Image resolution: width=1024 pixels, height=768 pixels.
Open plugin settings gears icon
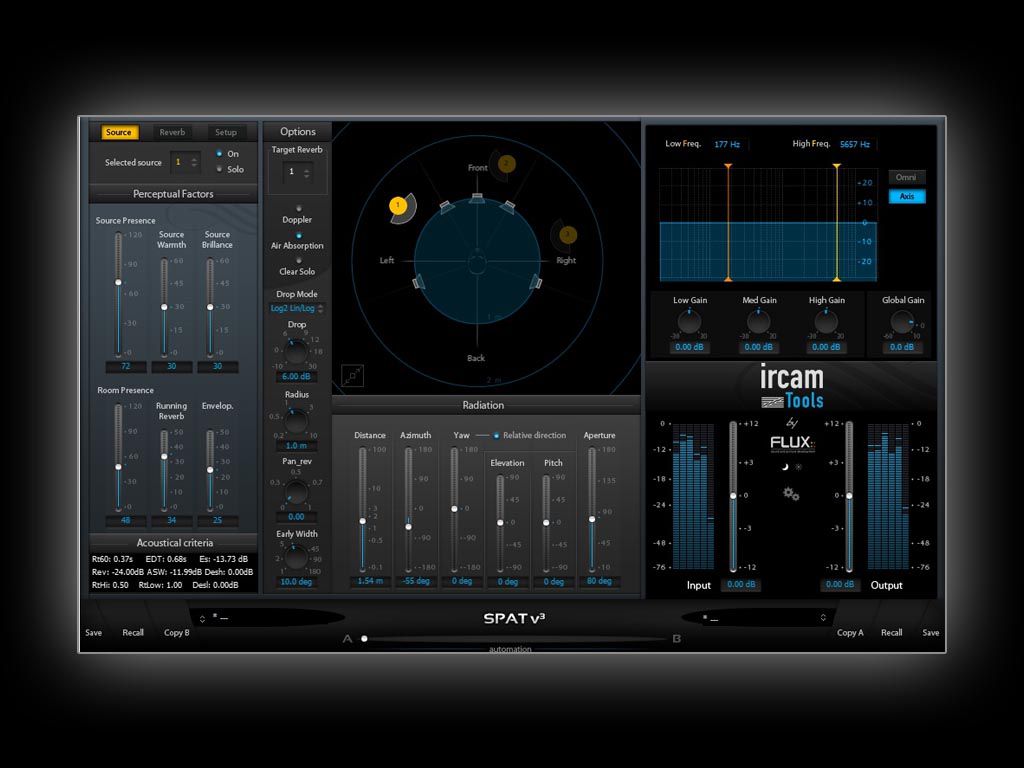pyautogui.click(x=791, y=494)
